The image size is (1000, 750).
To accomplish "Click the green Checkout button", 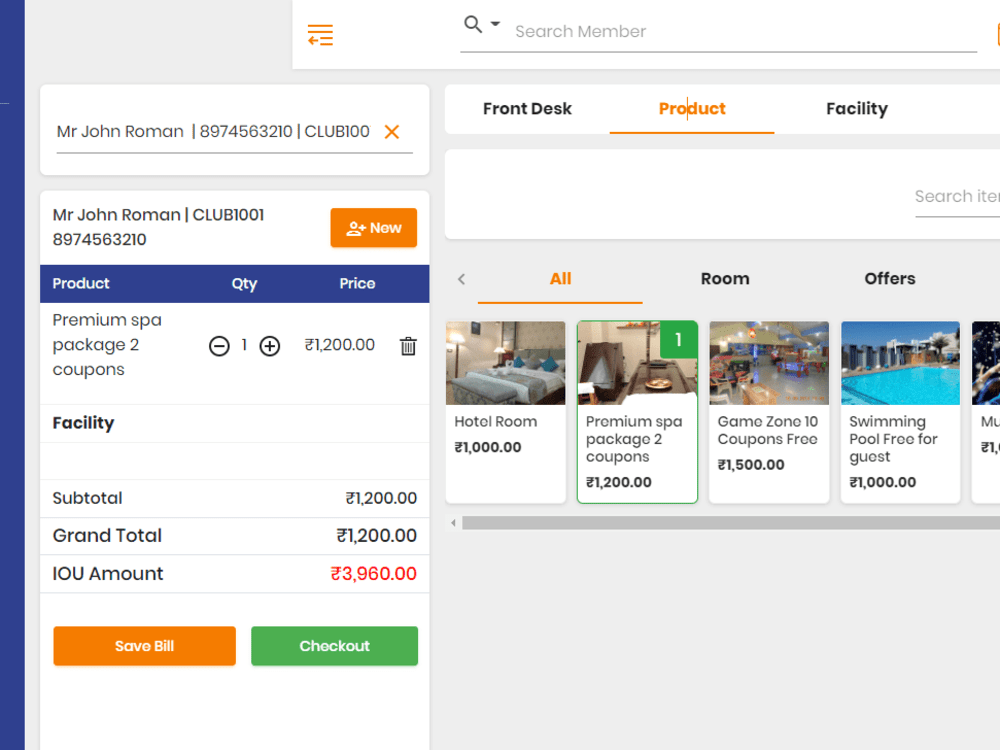I will (x=334, y=646).
